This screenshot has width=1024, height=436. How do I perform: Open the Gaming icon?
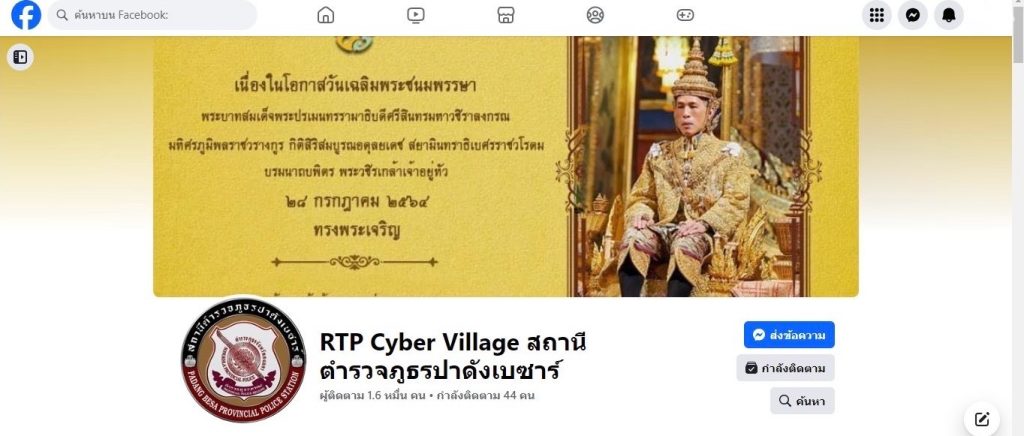tap(685, 15)
